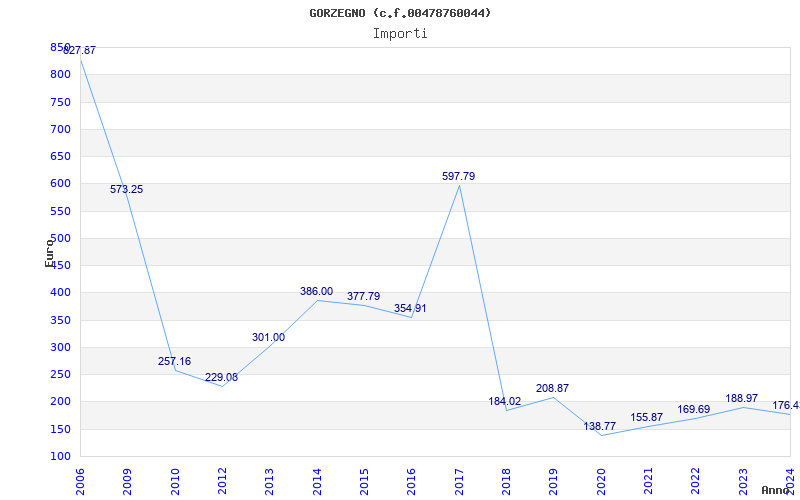800x500 pixels.
Task: Click the 597.79 peak data label
Action: 458,176
